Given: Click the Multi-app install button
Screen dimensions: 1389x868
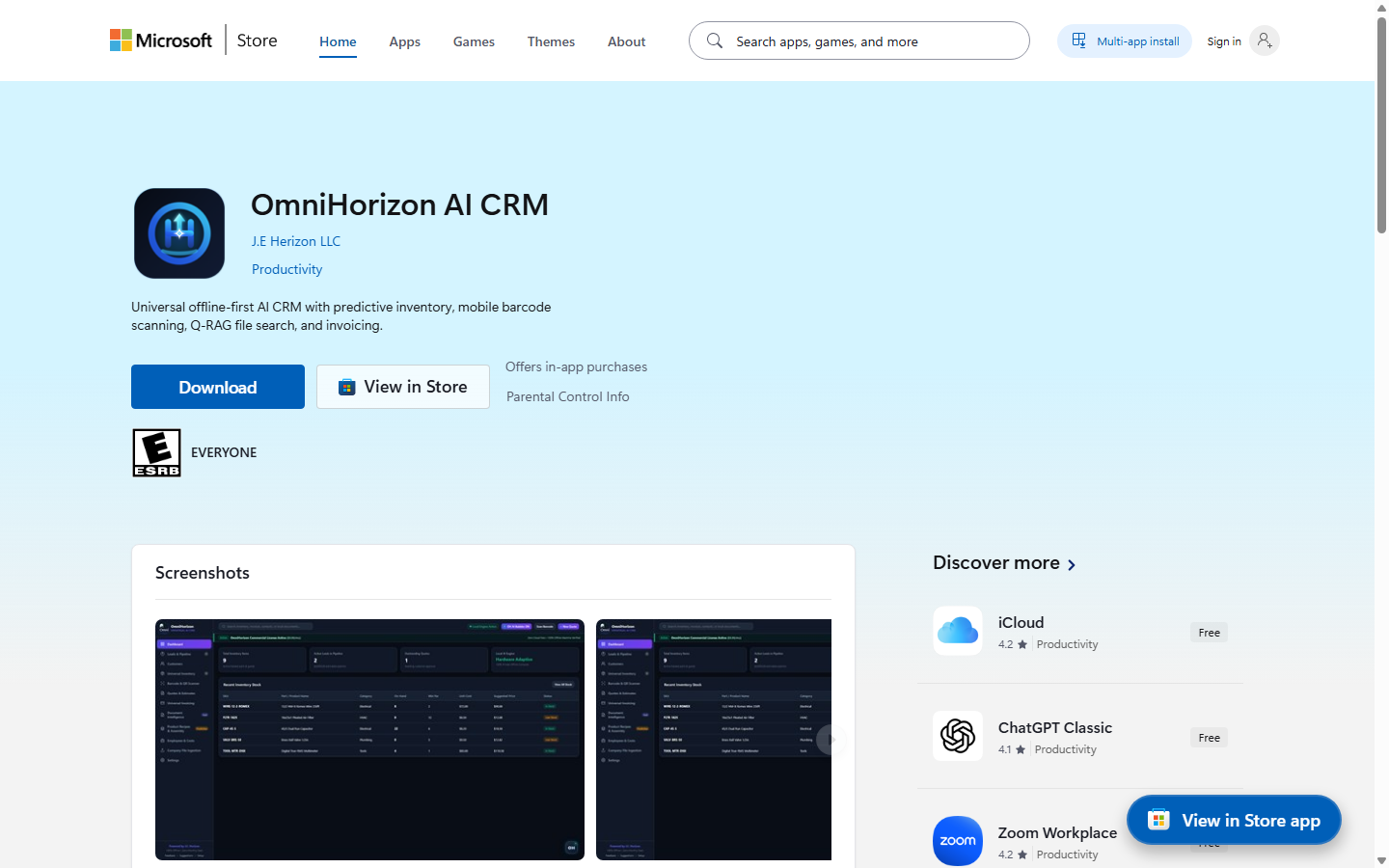Looking at the screenshot, I should click(x=1125, y=41).
